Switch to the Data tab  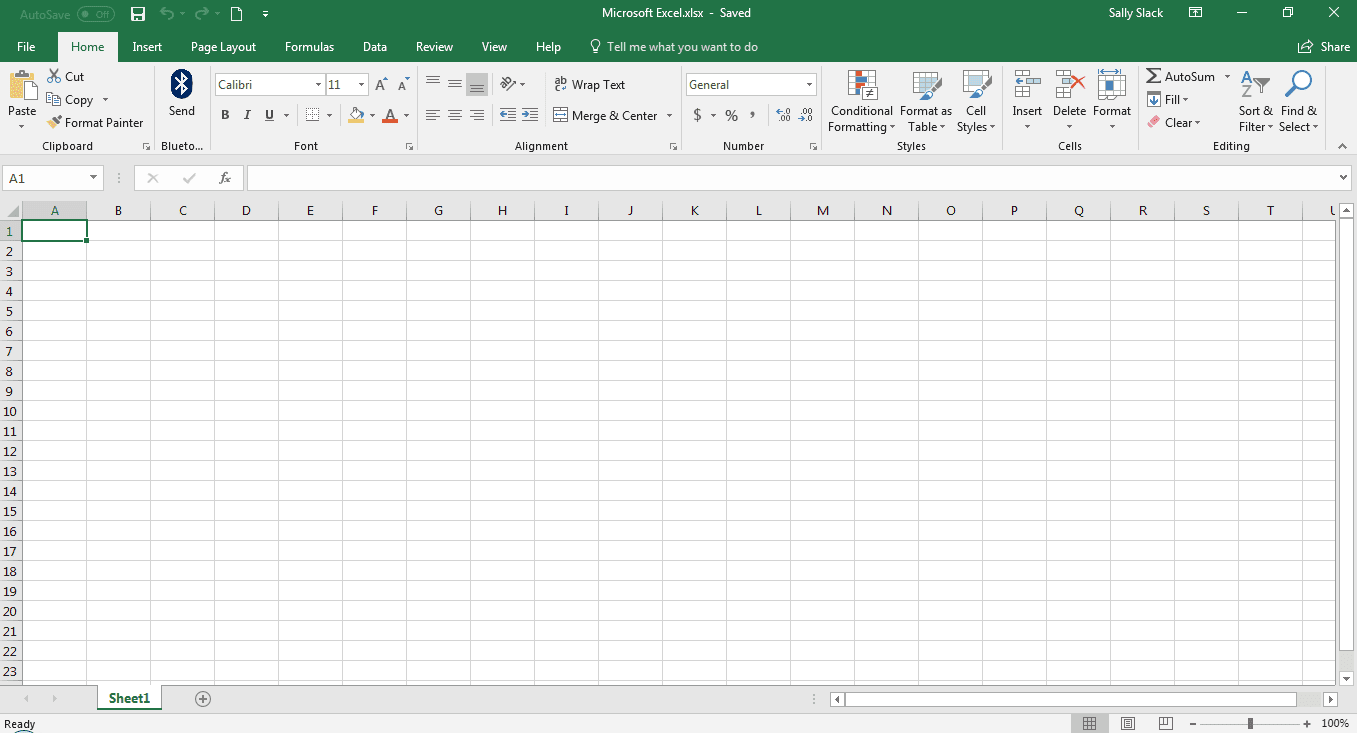(x=375, y=47)
